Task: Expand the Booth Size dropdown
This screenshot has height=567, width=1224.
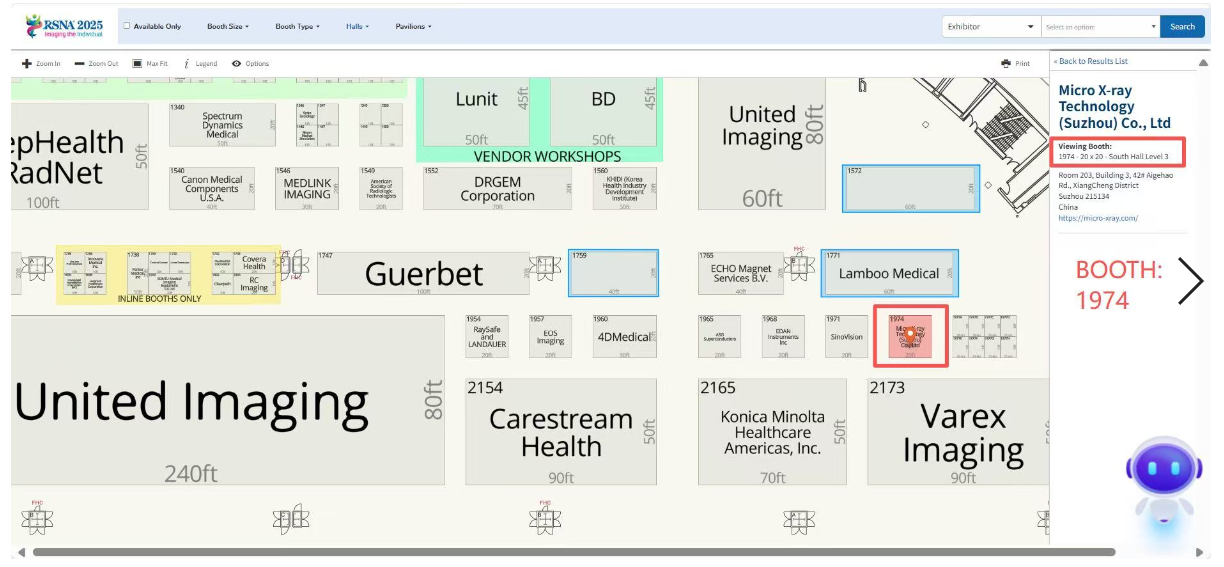Action: pos(228,26)
